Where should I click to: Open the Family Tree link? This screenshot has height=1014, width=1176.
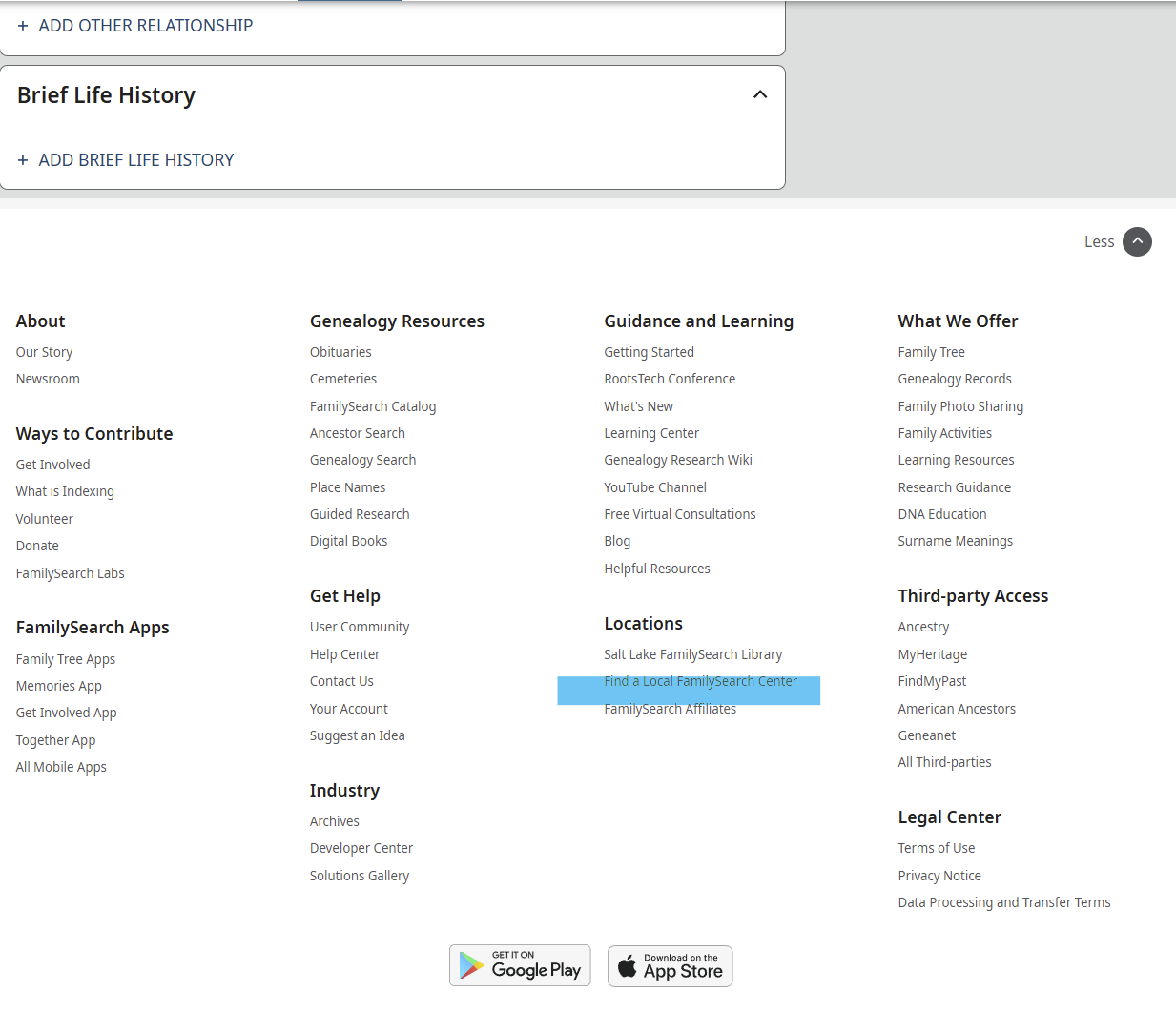click(x=931, y=352)
